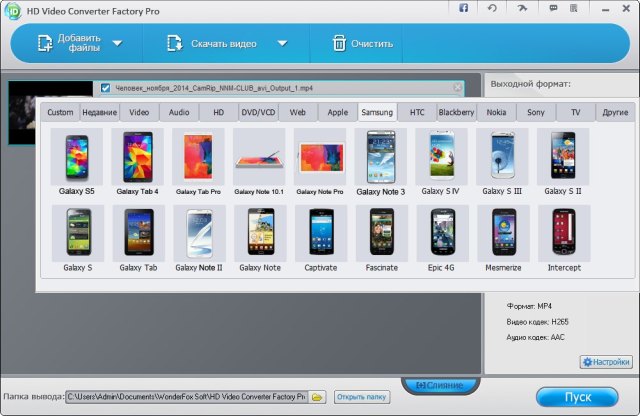Screen dimensions: 640x416
Task: Expand the Add files dropdown arrow
Action: pyautogui.click(x=117, y=43)
